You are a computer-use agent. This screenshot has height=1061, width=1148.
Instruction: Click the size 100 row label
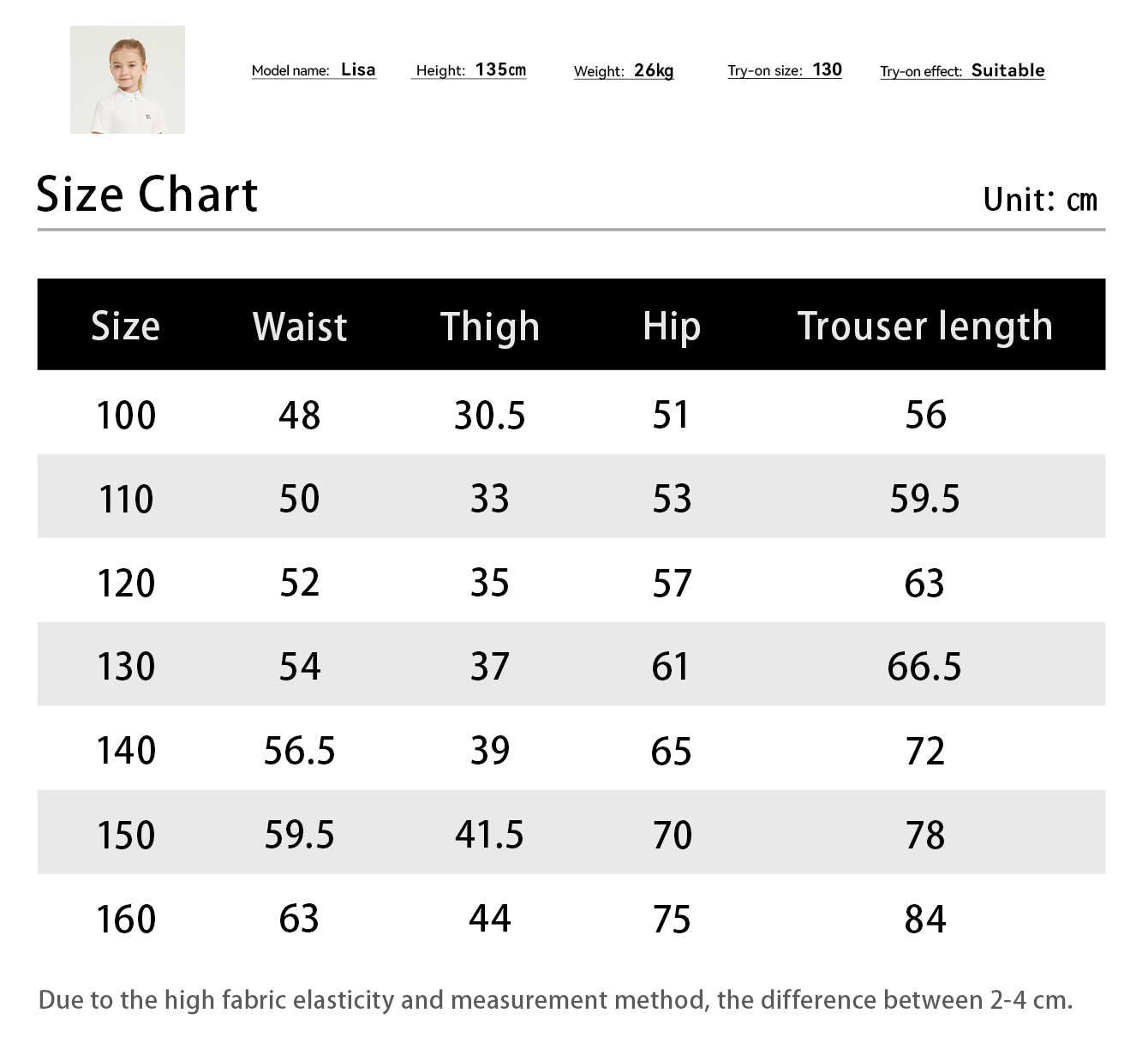[126, 416]
